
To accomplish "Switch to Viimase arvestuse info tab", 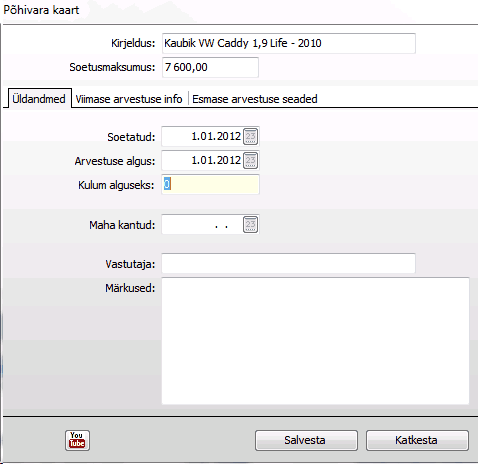I will click(x=129, y=99).
